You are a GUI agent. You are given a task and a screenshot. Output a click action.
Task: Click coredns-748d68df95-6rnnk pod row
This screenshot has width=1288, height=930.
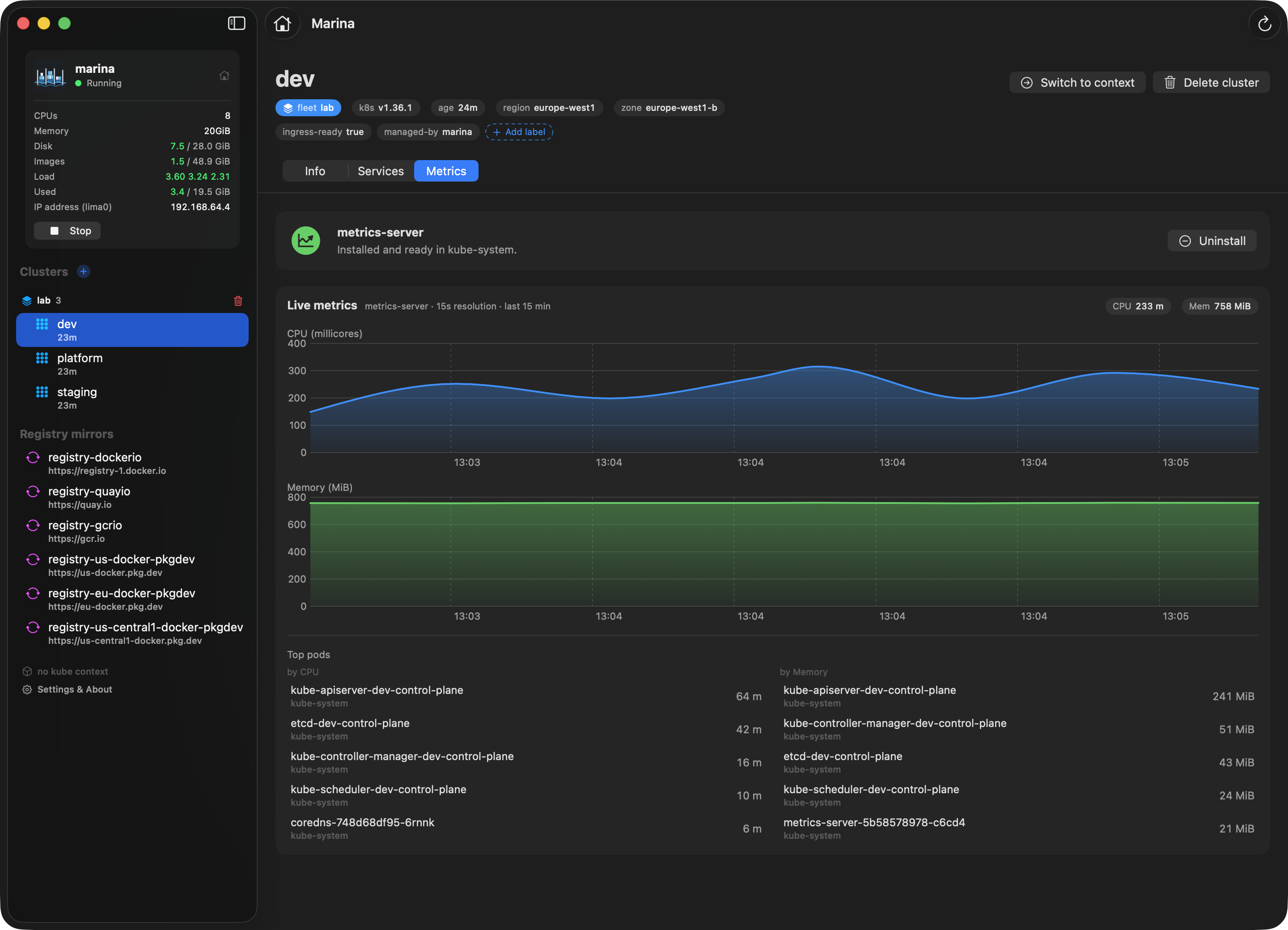[x=526, y=829]
